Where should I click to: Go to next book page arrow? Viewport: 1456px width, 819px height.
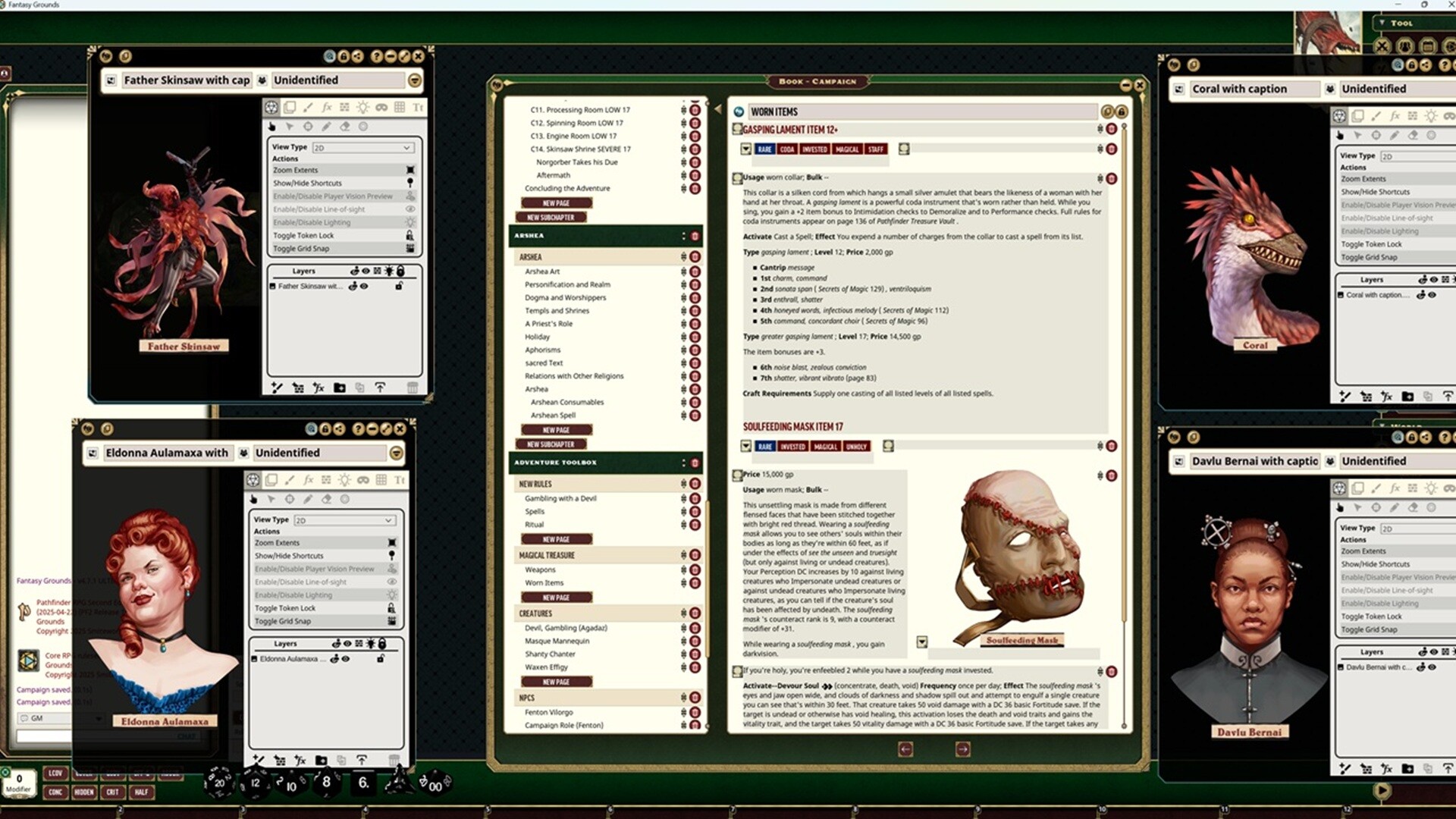pos(962,749)
